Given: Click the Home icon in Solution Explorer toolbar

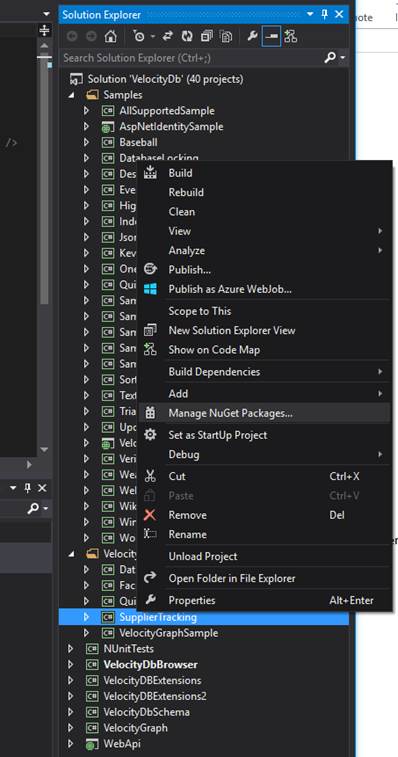Looking at the screenshot, I should tap(111, 37).
